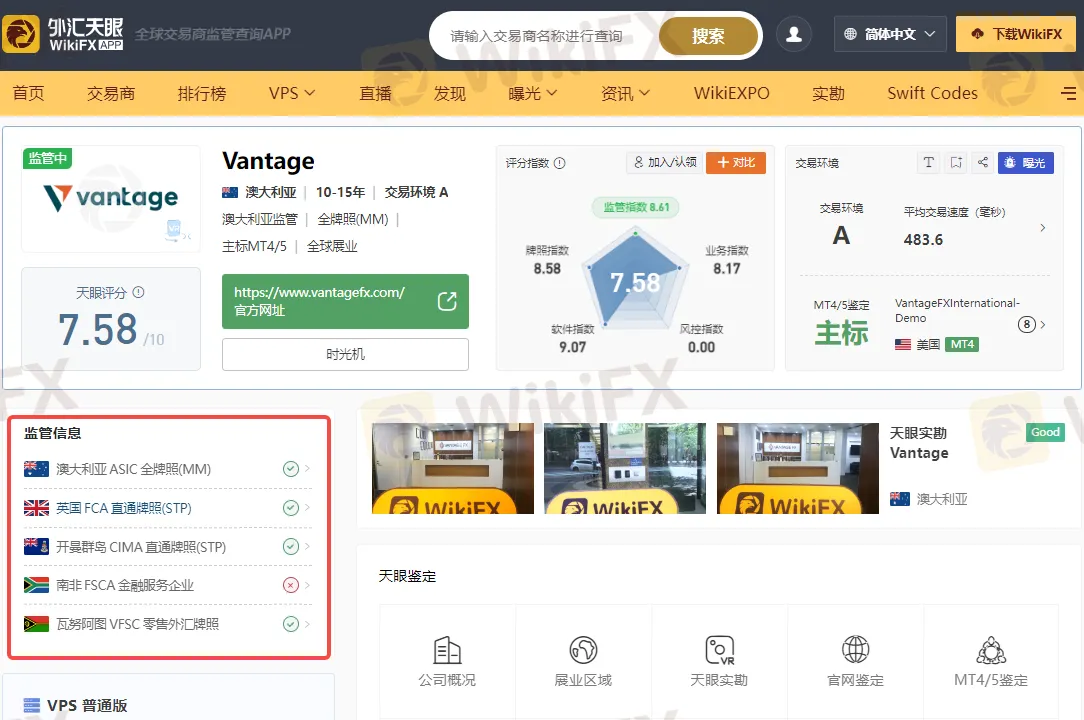Go to 首页 in the navigation bar

click(28, 93)
